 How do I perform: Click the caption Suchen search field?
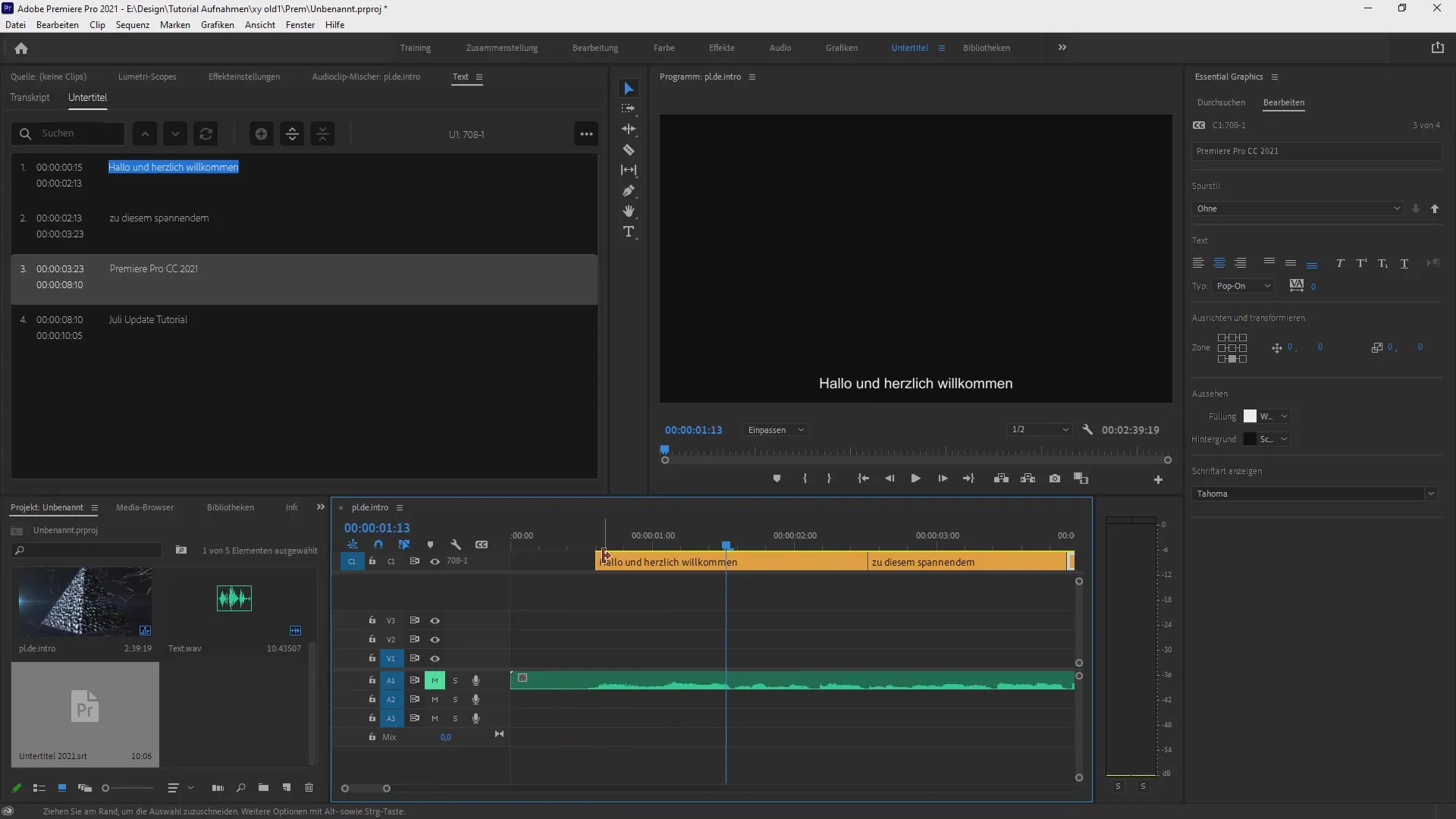click(68, 133)
